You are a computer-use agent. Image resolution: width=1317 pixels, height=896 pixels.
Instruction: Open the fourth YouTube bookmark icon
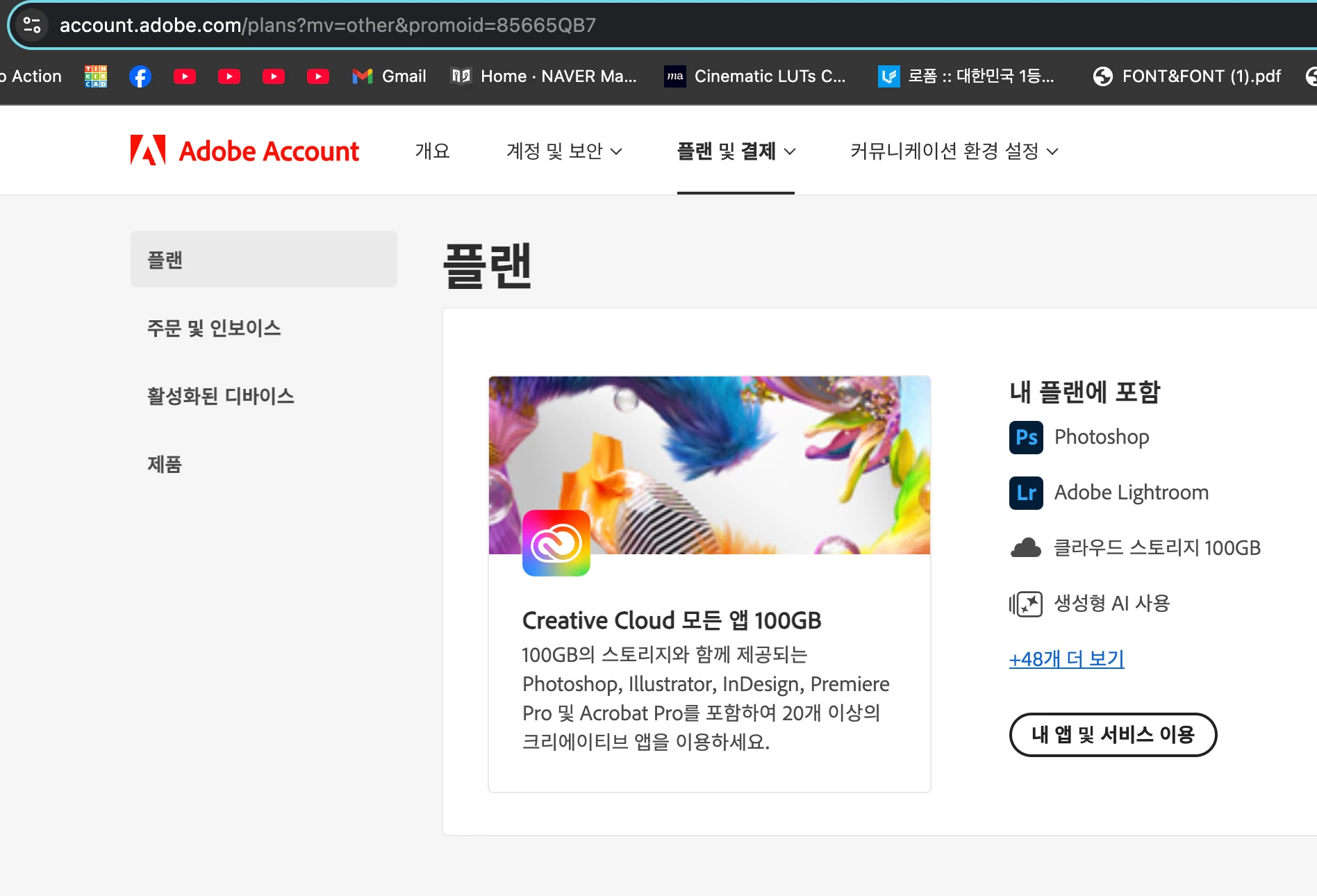(x=318, y=76)
